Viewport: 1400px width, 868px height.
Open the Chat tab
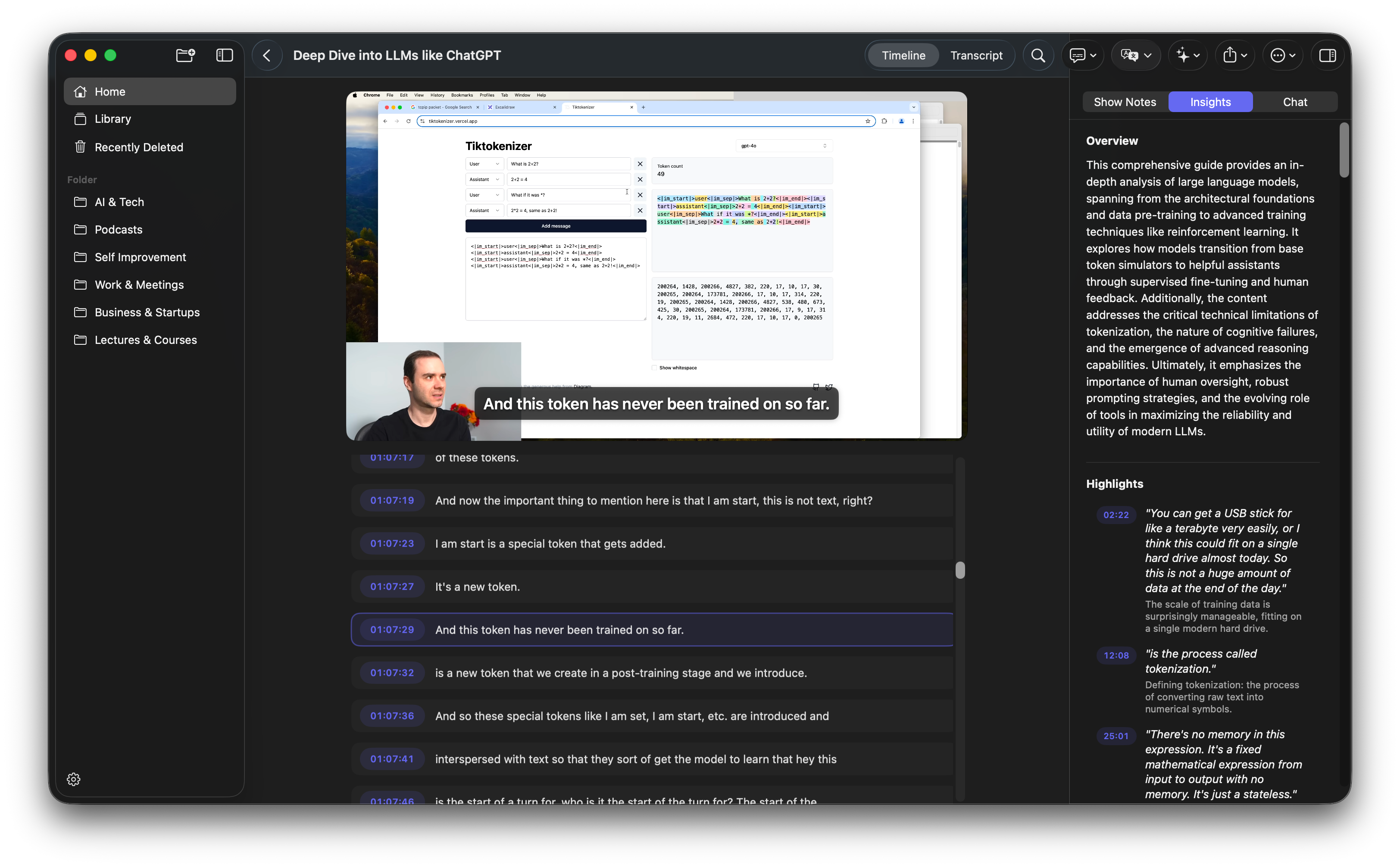pos(1295,102)
